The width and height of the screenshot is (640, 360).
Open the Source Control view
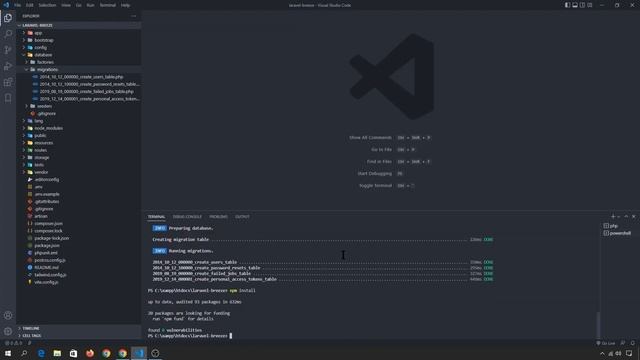[x=8, y=50]
